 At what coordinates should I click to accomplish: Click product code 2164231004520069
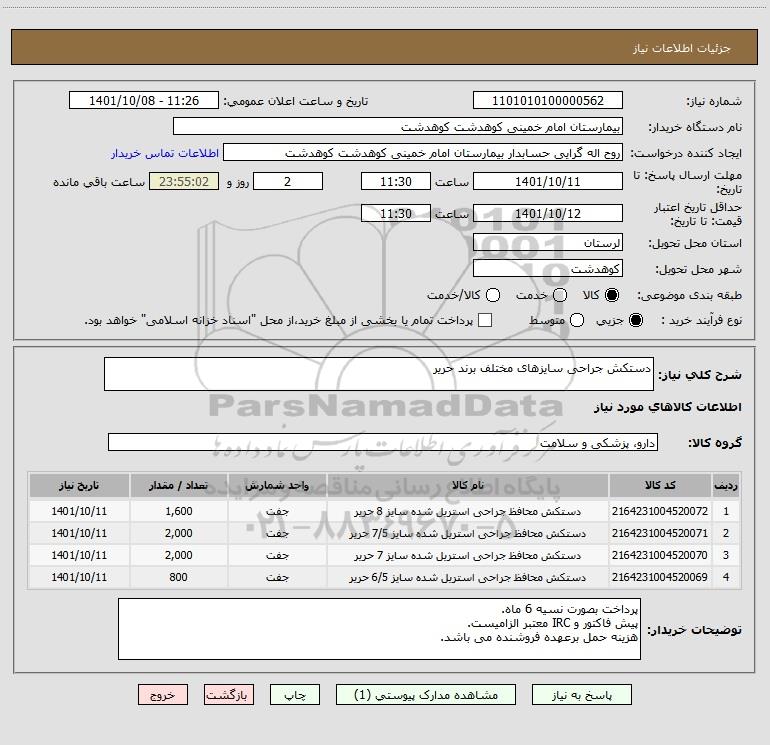click(x=660, y=577)
